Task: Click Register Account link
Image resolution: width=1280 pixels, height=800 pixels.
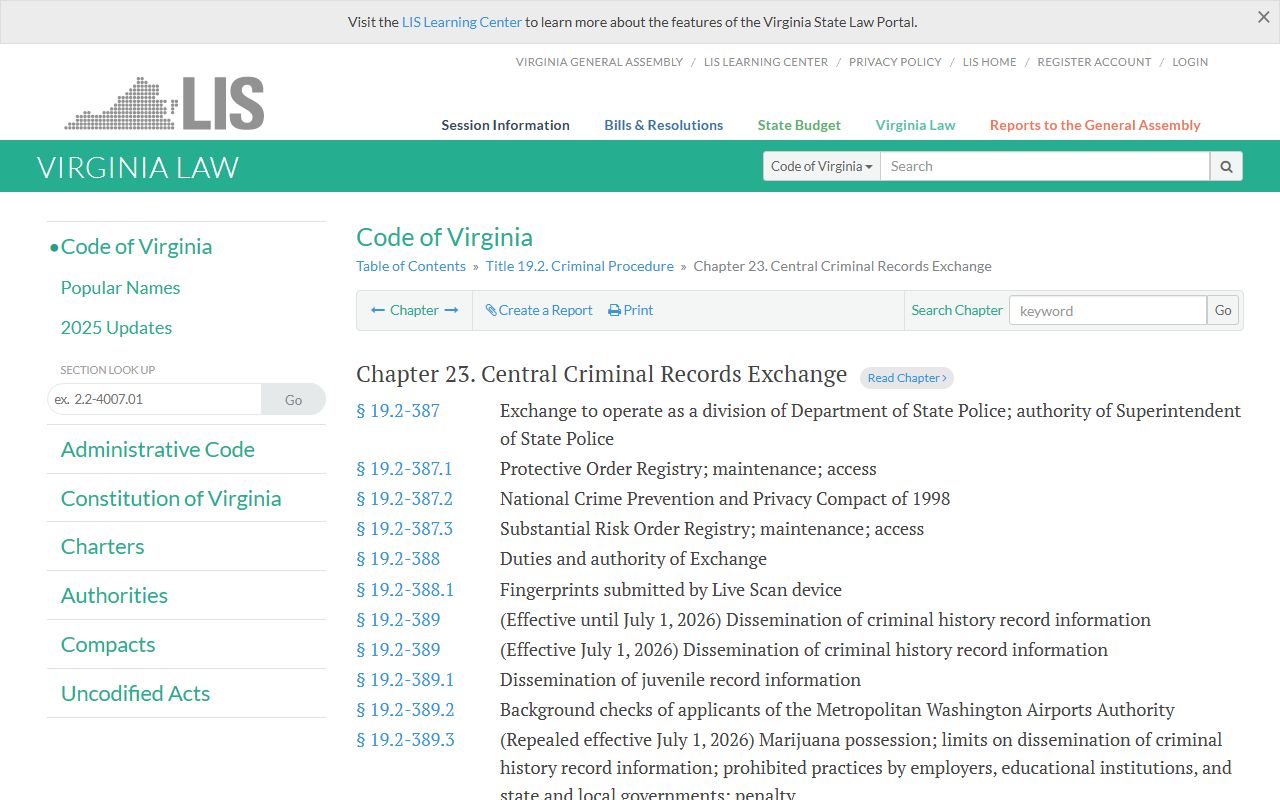Action: click(x=1094, y=62)
